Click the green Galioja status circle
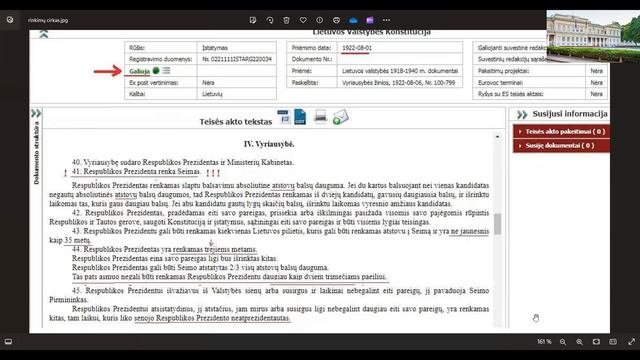Image resolution: width=640 pixels, height=360 pixels. pos(156,71)
